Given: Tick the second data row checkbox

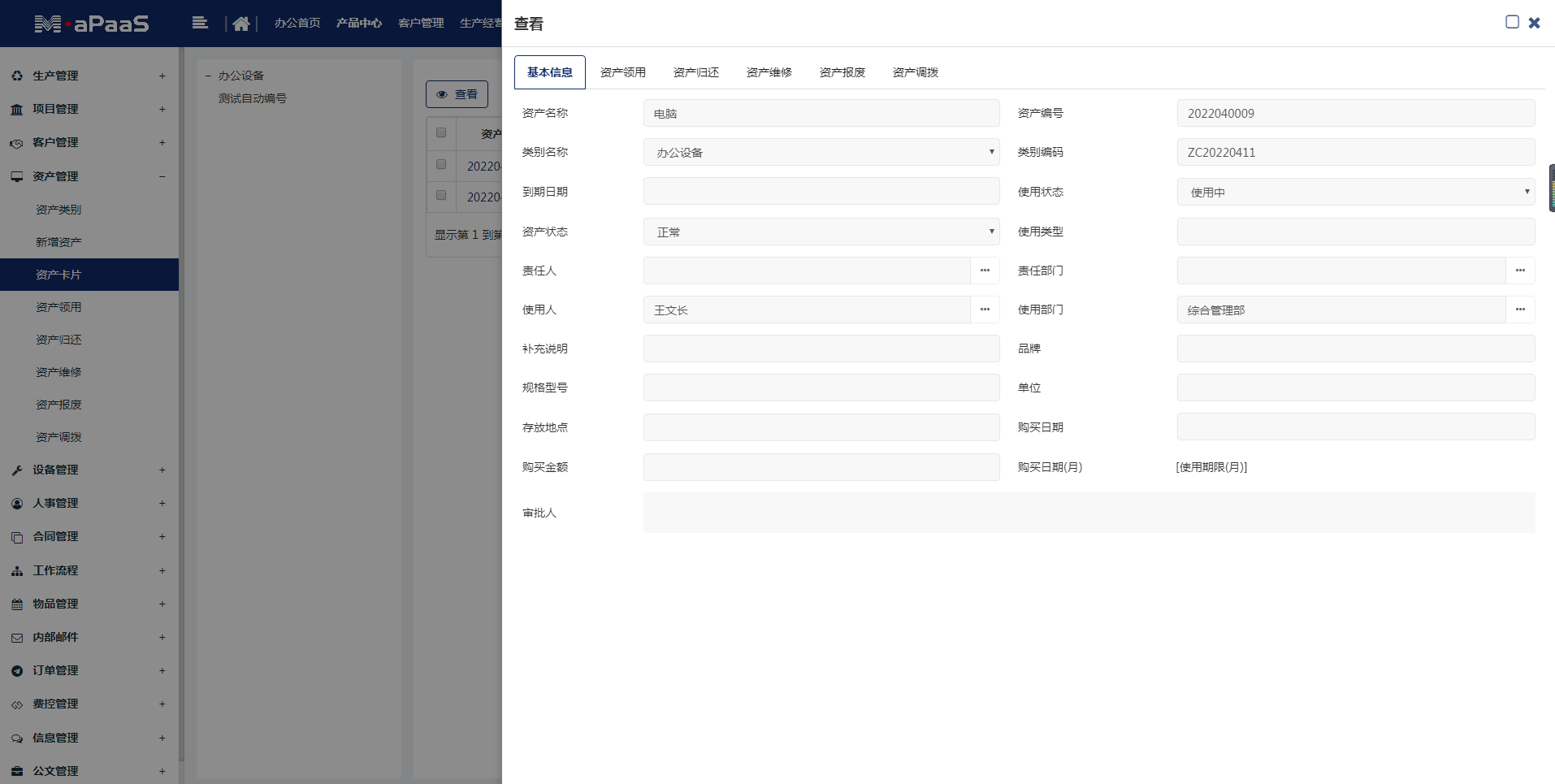Looking at the screenshot, I should [441, 195].
